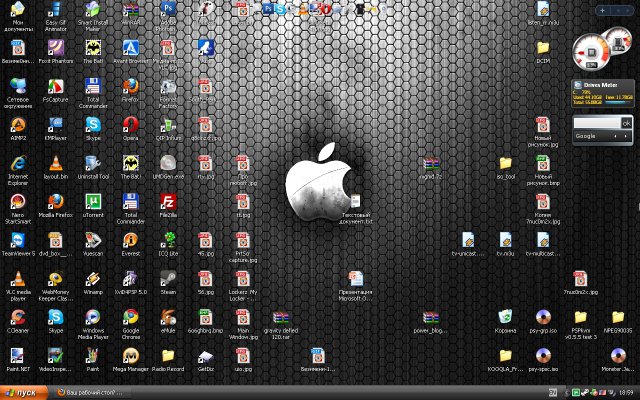The width and height of the screenshot is (640, 400).
Task: Open the VLC media player icon
Action: (17, 277)
